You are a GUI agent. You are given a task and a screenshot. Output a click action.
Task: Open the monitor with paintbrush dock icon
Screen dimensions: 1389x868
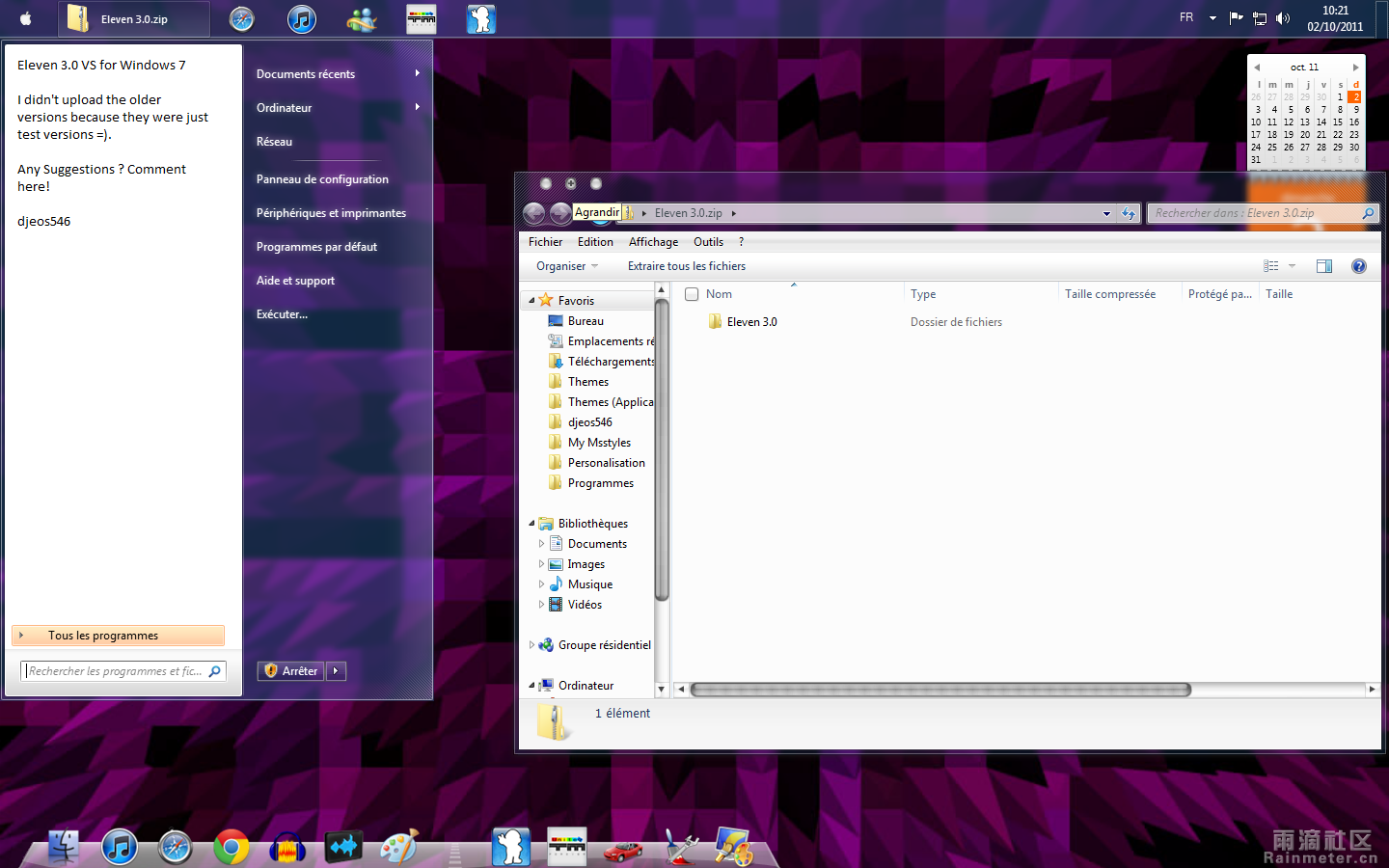735,846
